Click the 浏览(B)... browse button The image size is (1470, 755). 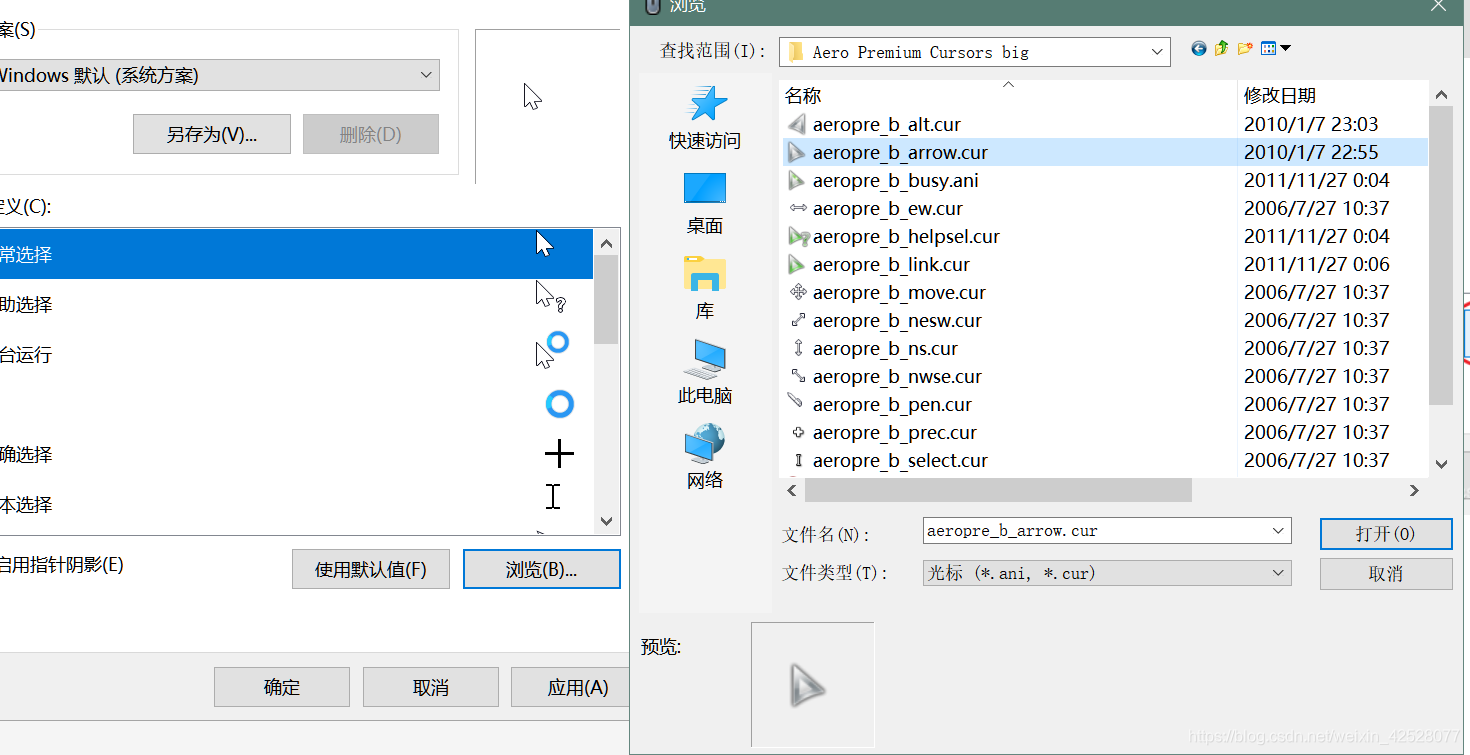point(542,569)
